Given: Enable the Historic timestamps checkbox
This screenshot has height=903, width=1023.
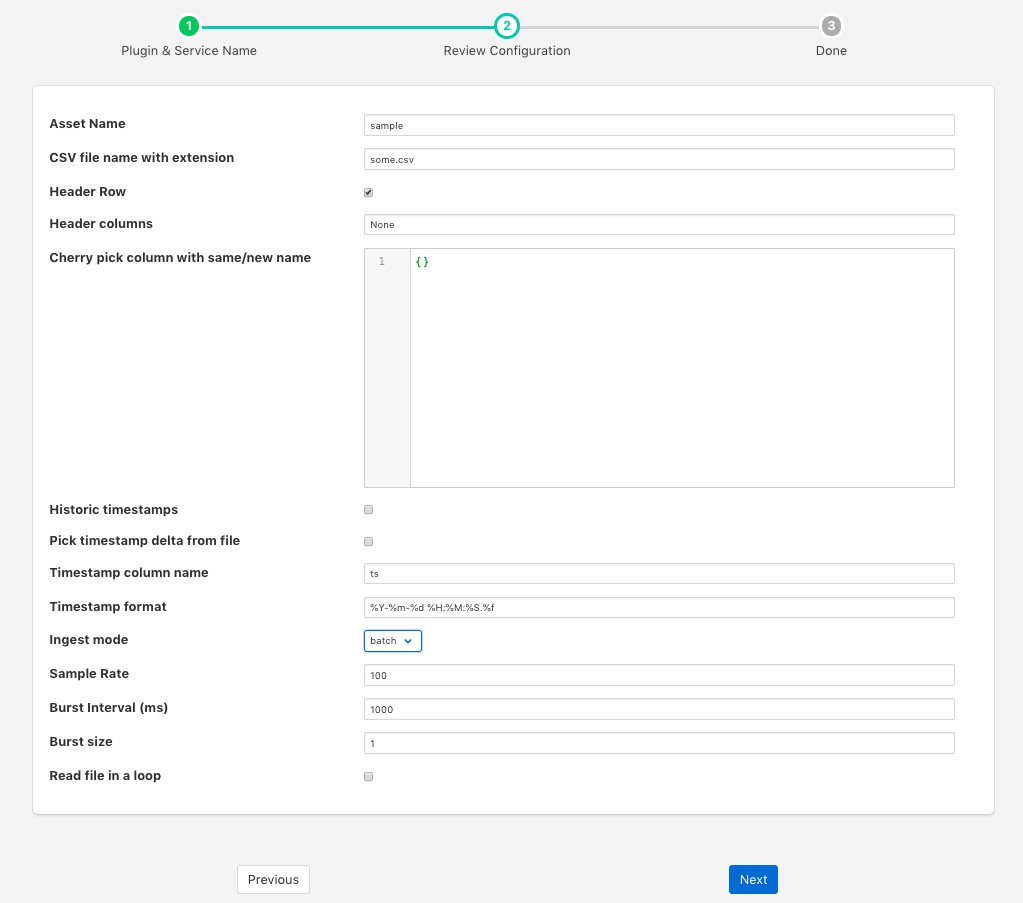Looking at the screenshot, I should click(x=369, y=510).
